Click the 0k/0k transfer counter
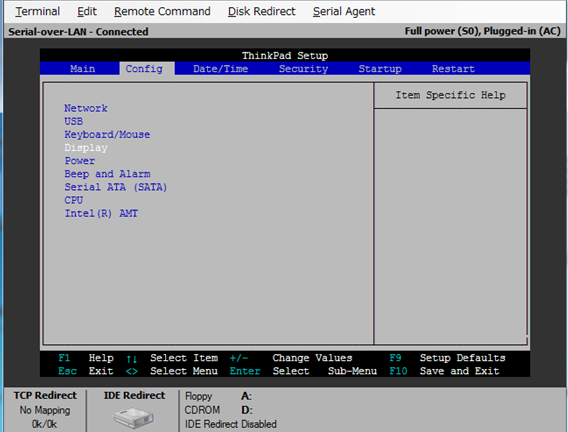 point(44,424)
